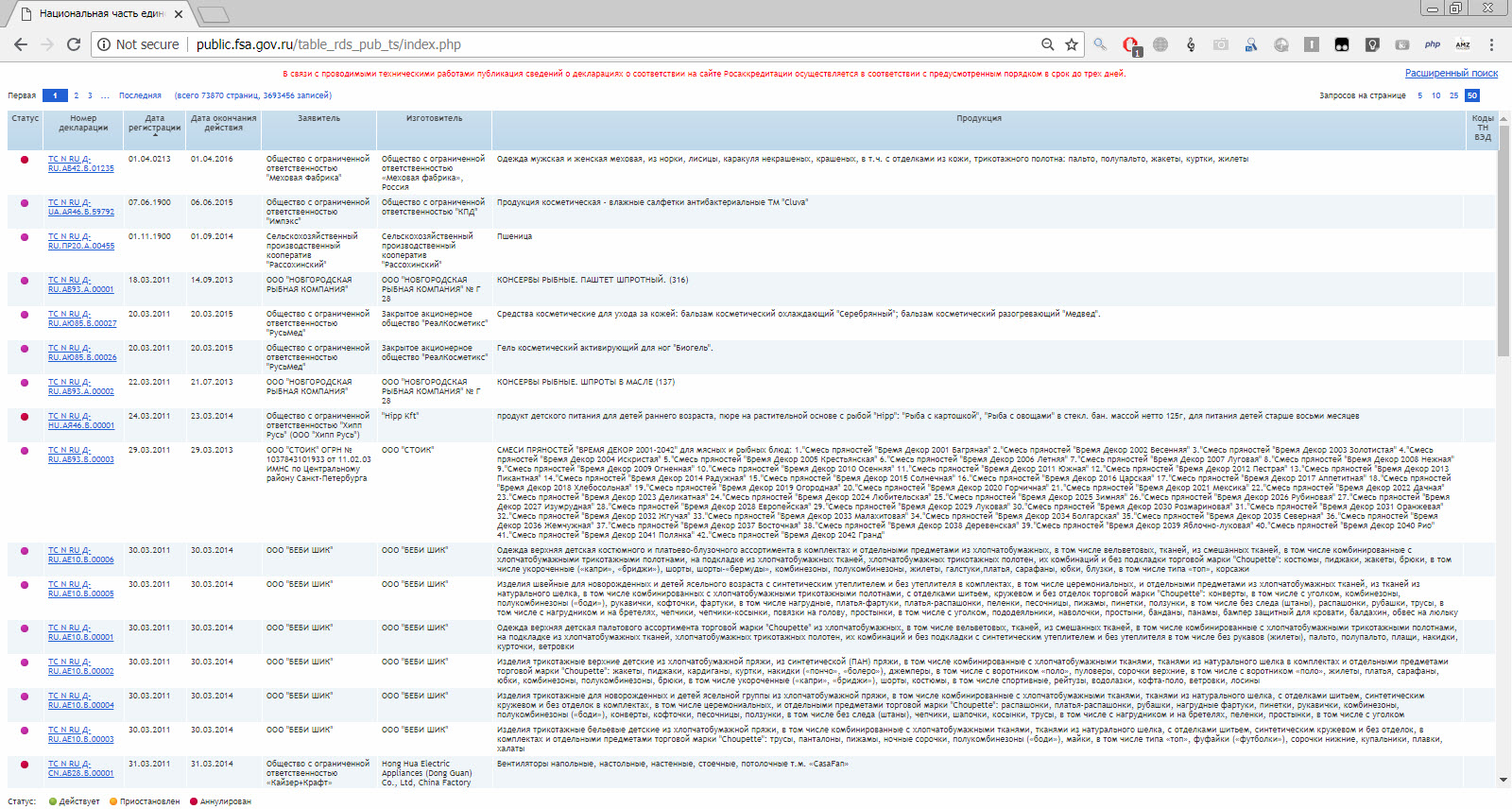
Task: Click the empty new tab button
Action: 215,14
